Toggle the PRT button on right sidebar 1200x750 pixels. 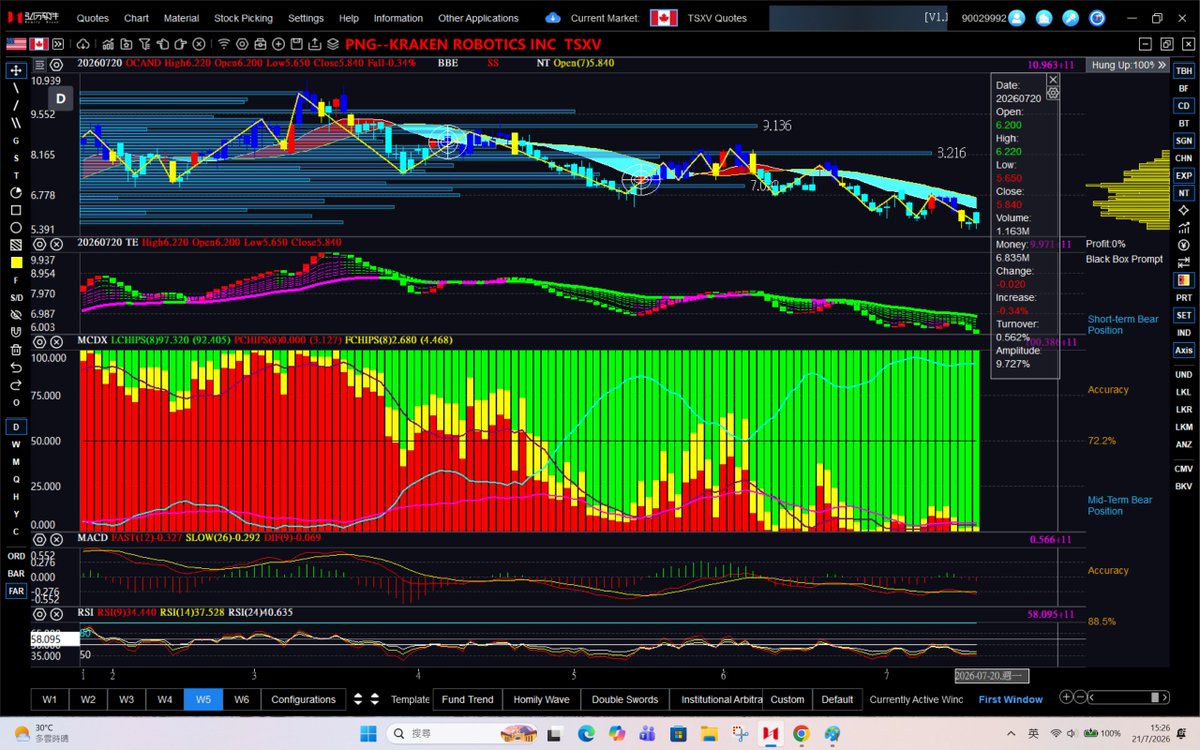(1183, 298)
